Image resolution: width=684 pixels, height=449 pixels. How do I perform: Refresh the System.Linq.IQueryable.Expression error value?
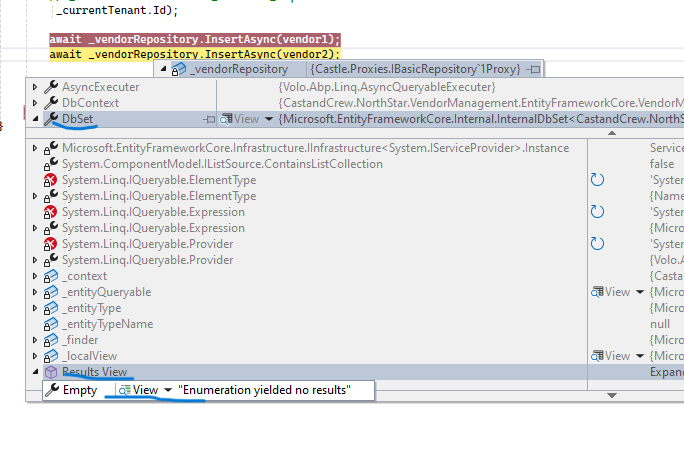(x=598, y=212)
